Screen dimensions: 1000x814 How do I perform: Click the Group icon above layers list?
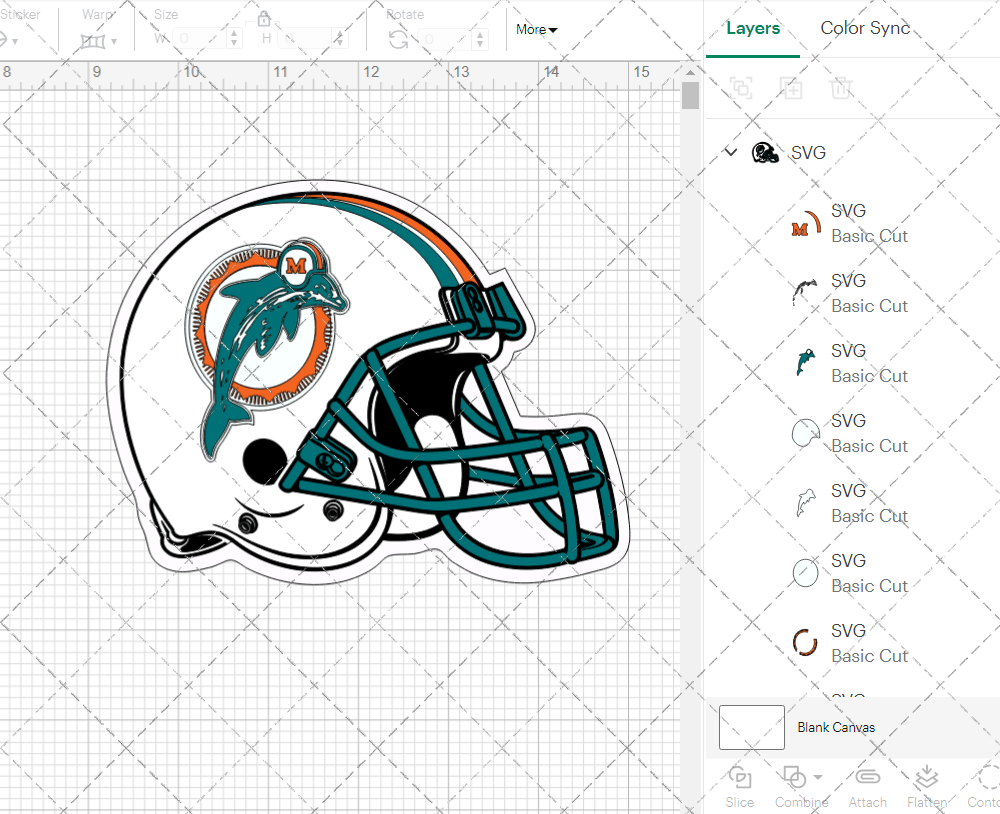tap(741, 88)
